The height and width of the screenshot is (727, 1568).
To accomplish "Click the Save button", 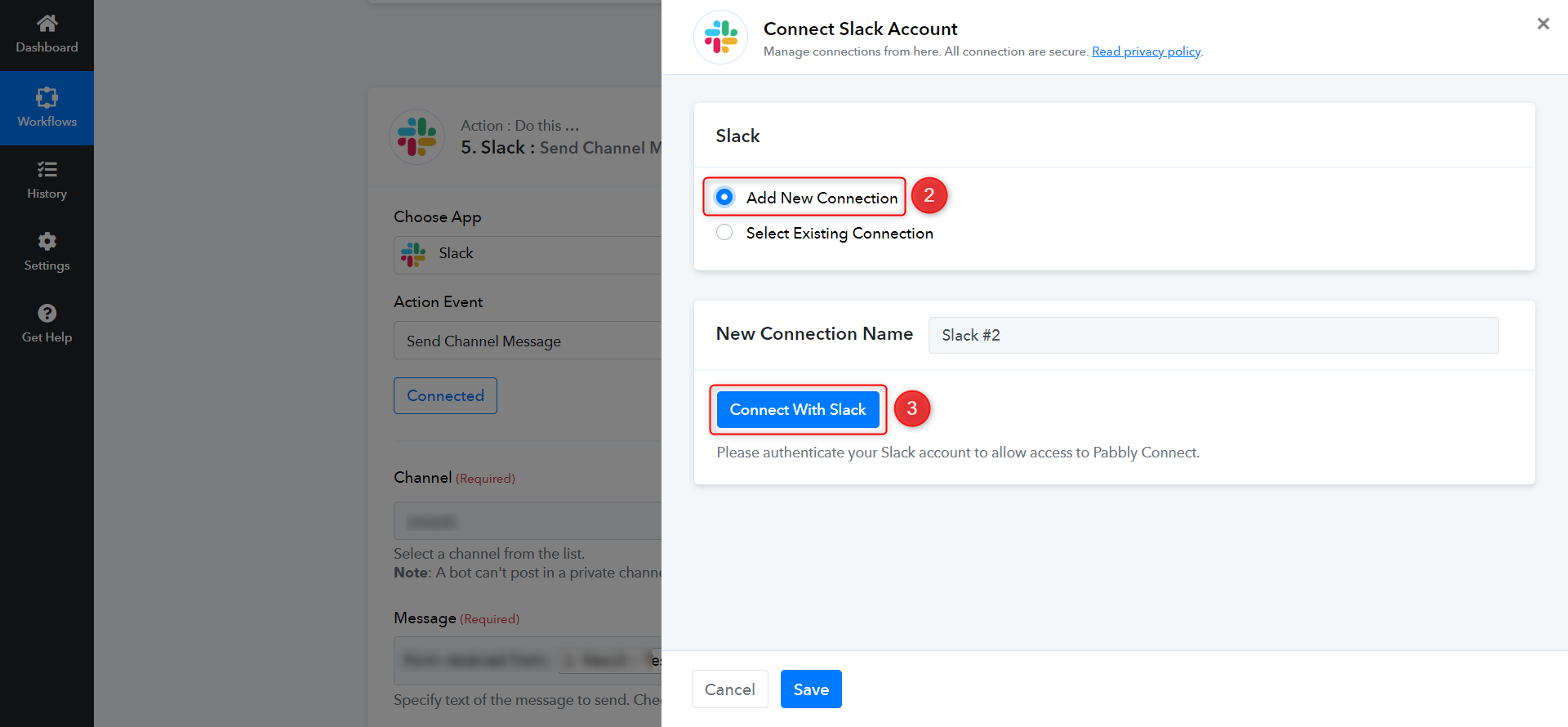I will [x=811, y=689].
